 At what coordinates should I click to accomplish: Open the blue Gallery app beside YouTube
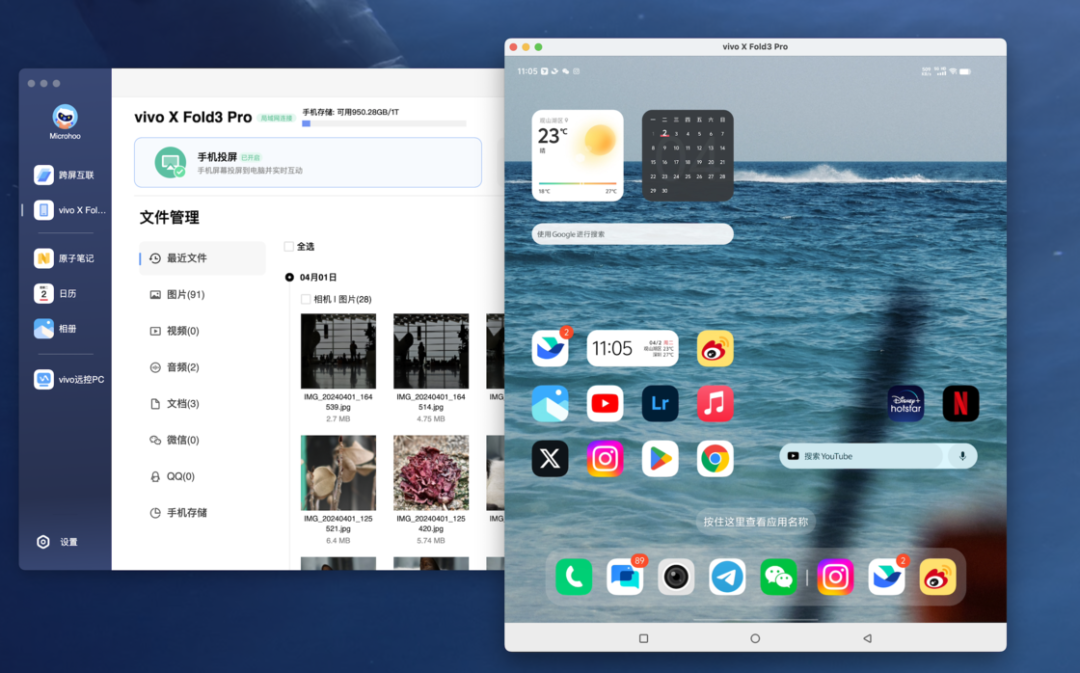point(550,404)
